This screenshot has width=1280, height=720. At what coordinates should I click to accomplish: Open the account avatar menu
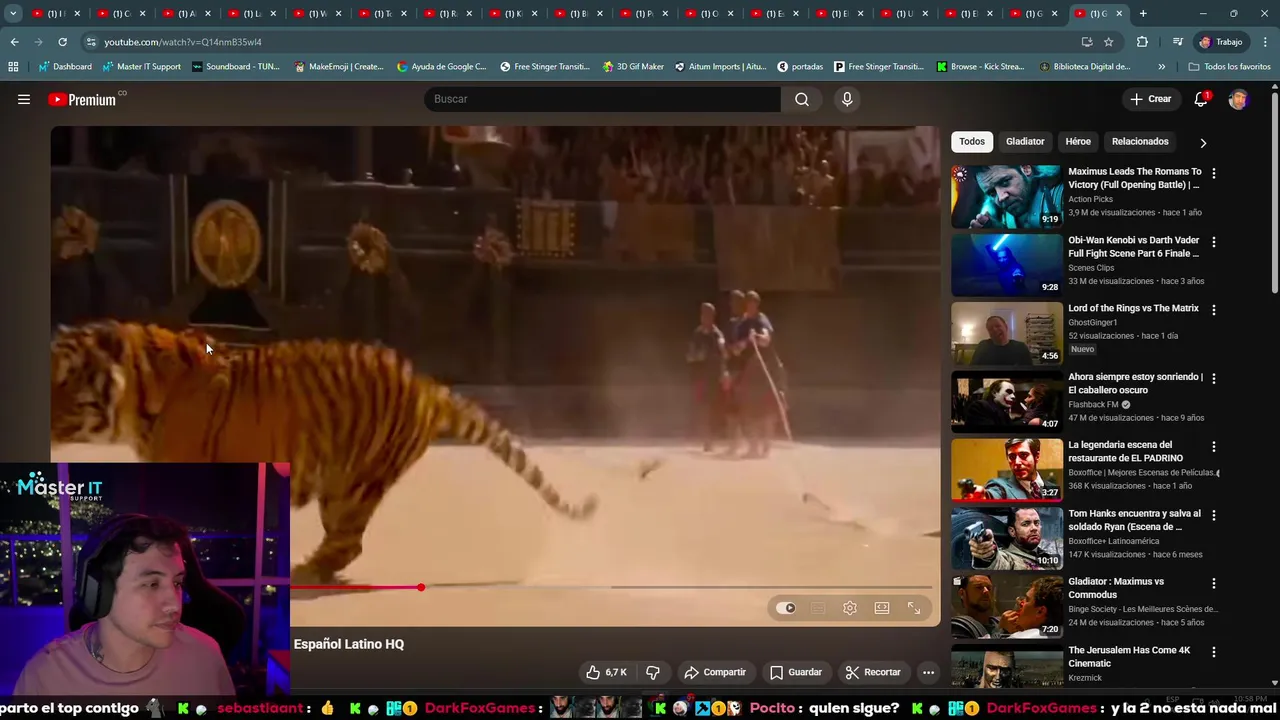click(x=1238, y=99)
